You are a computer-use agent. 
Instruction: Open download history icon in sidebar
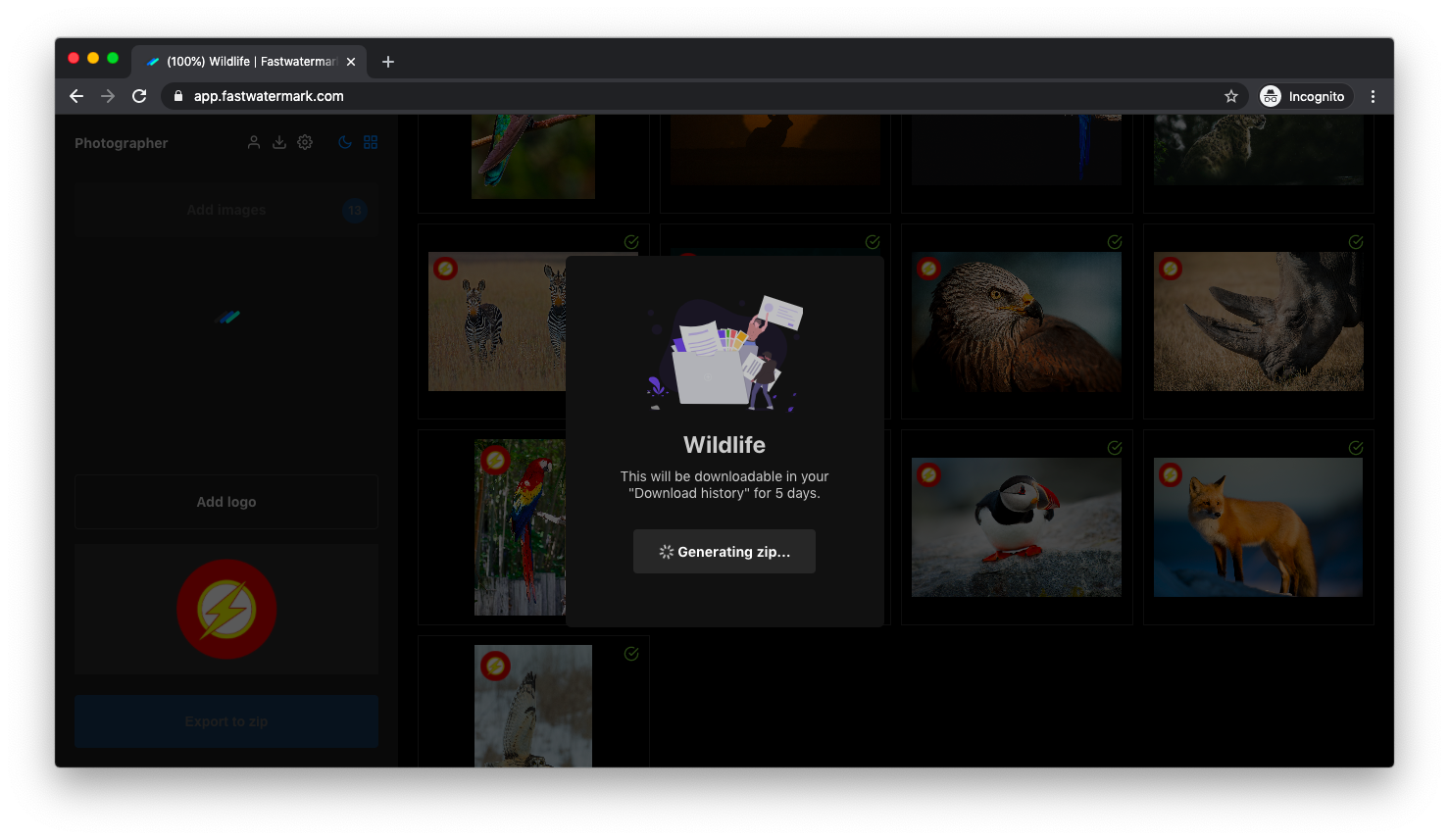(279, 142)
